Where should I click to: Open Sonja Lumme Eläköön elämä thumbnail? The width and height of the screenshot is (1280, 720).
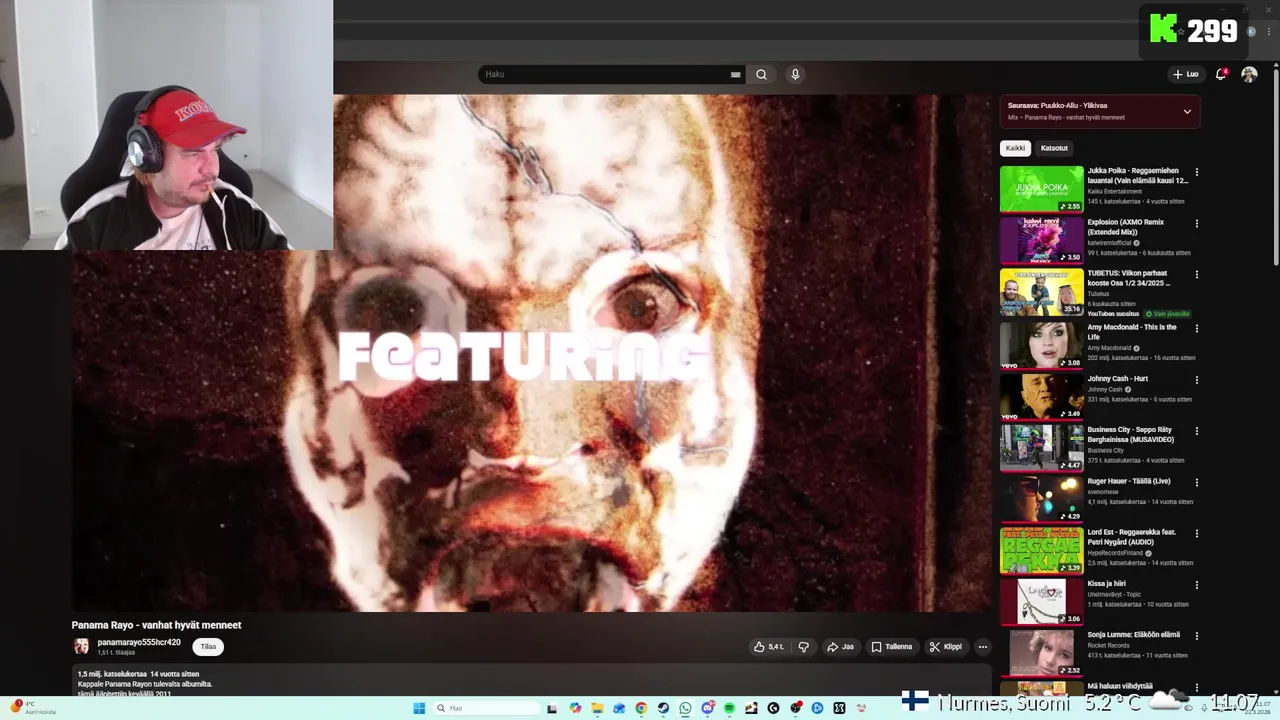[1041, 653]
